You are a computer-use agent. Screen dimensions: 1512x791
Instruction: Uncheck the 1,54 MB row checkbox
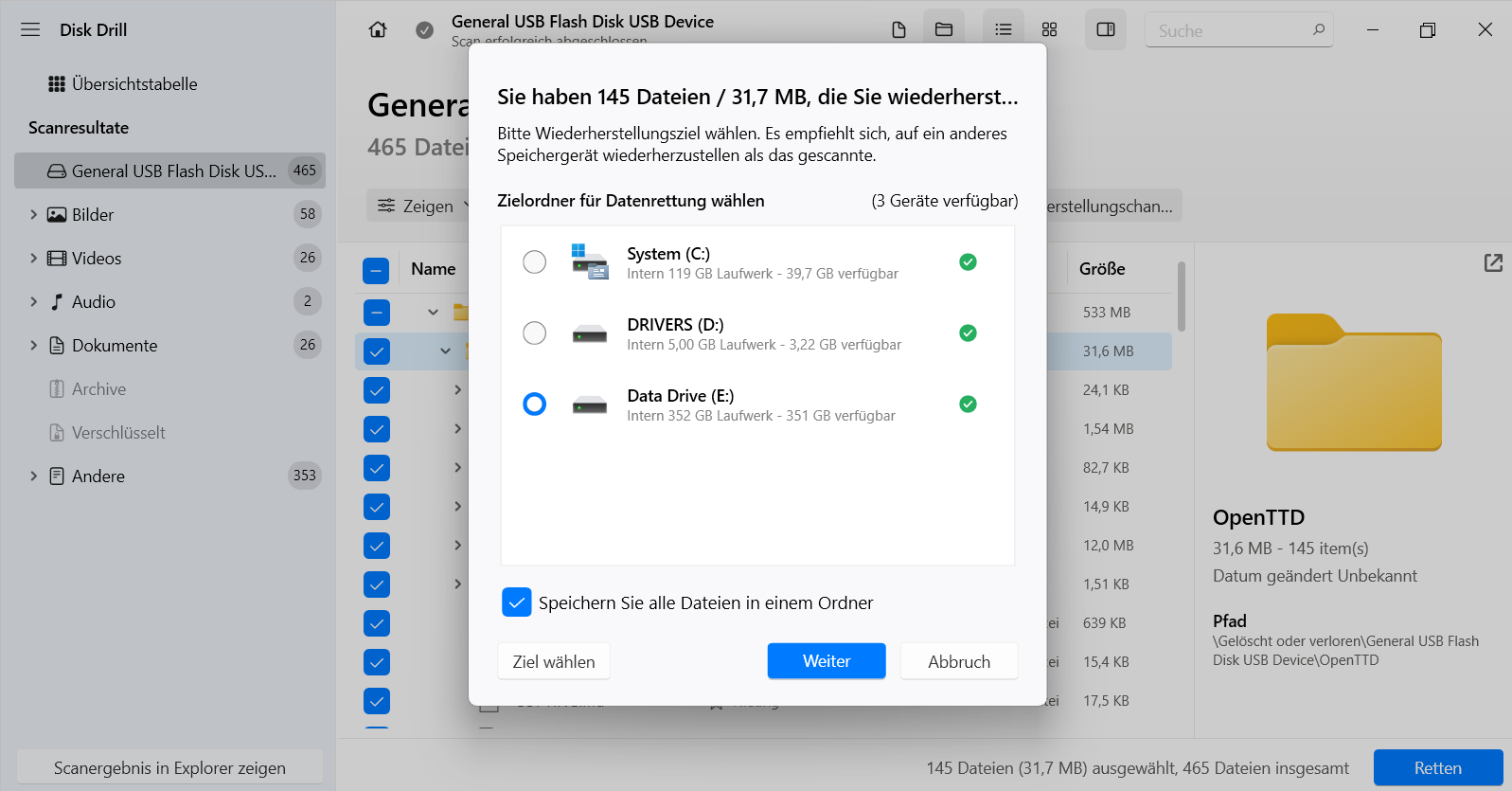(376, 429)
